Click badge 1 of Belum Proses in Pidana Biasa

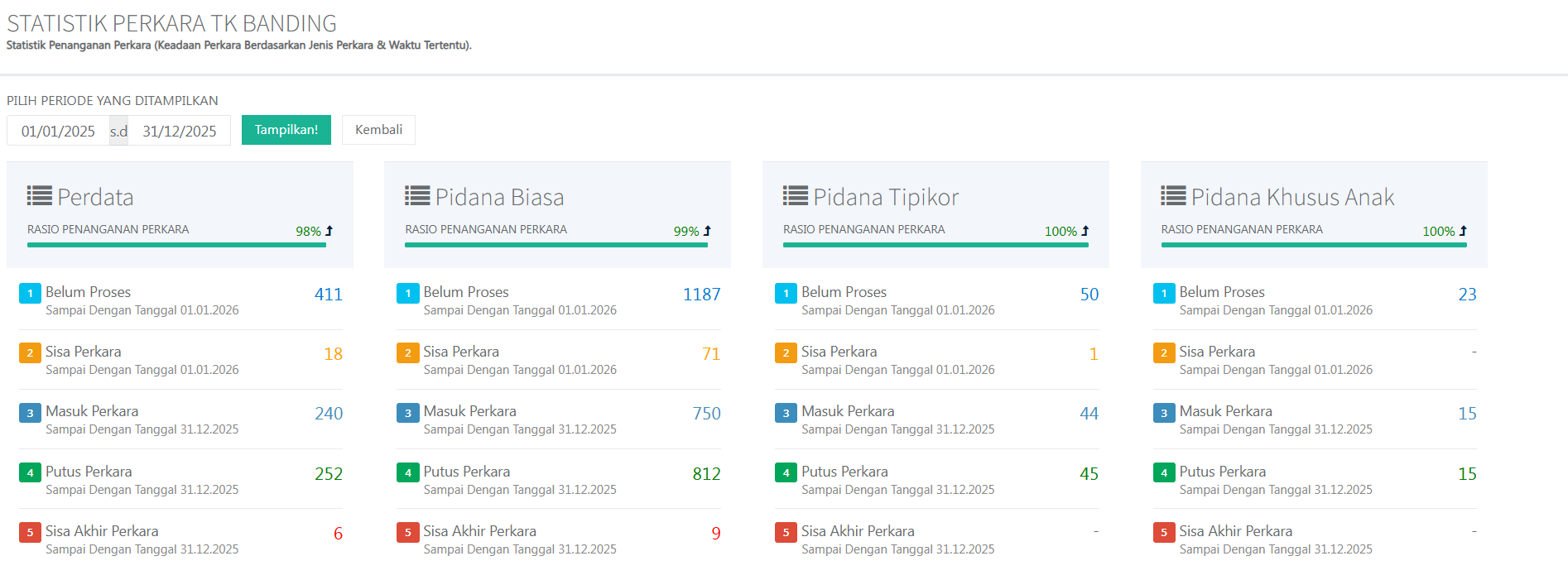(408, 293)
